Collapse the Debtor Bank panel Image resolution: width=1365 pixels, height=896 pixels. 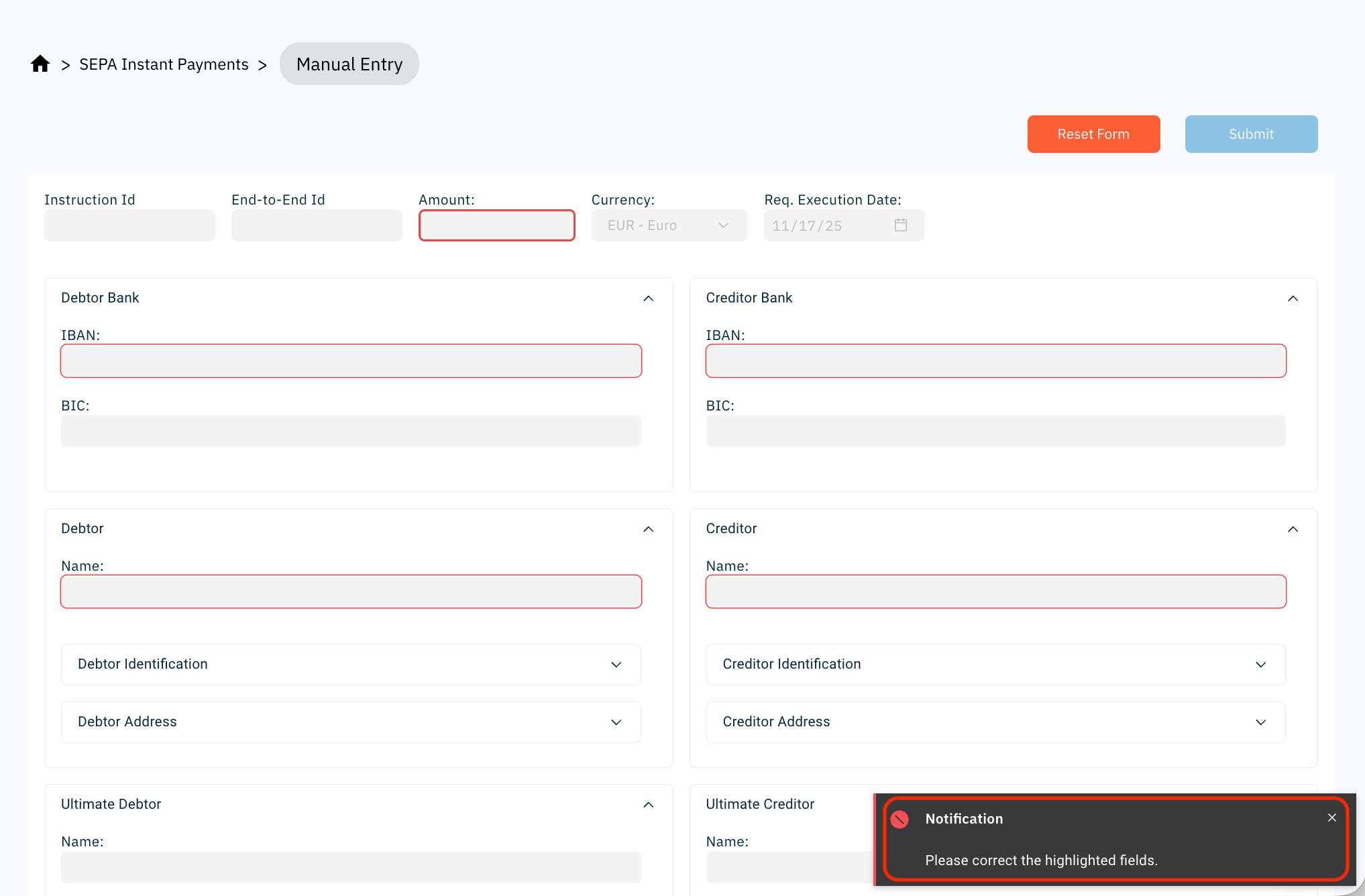click(x=648, y=298)
